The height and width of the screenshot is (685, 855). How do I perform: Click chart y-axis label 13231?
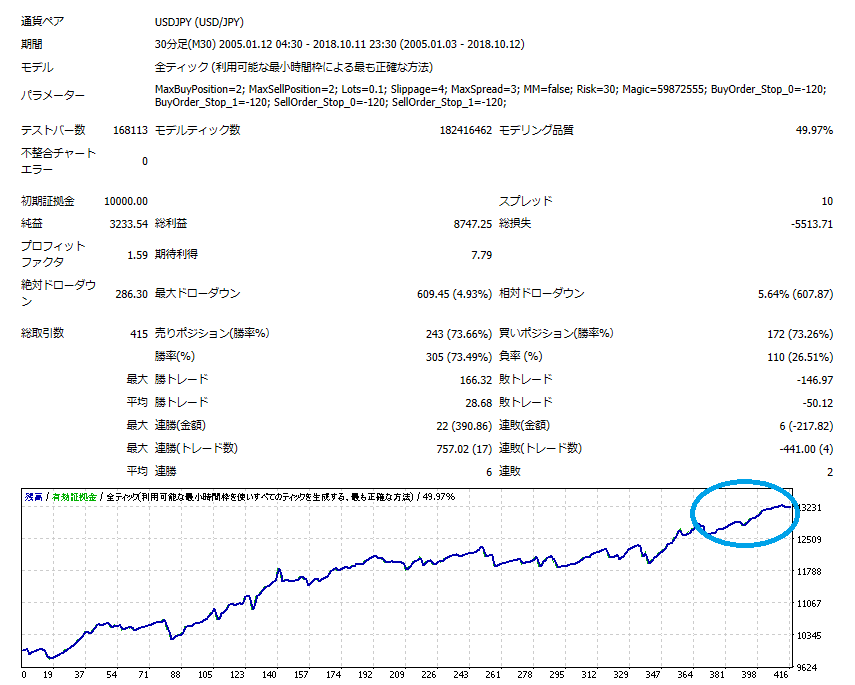(809, 508)
